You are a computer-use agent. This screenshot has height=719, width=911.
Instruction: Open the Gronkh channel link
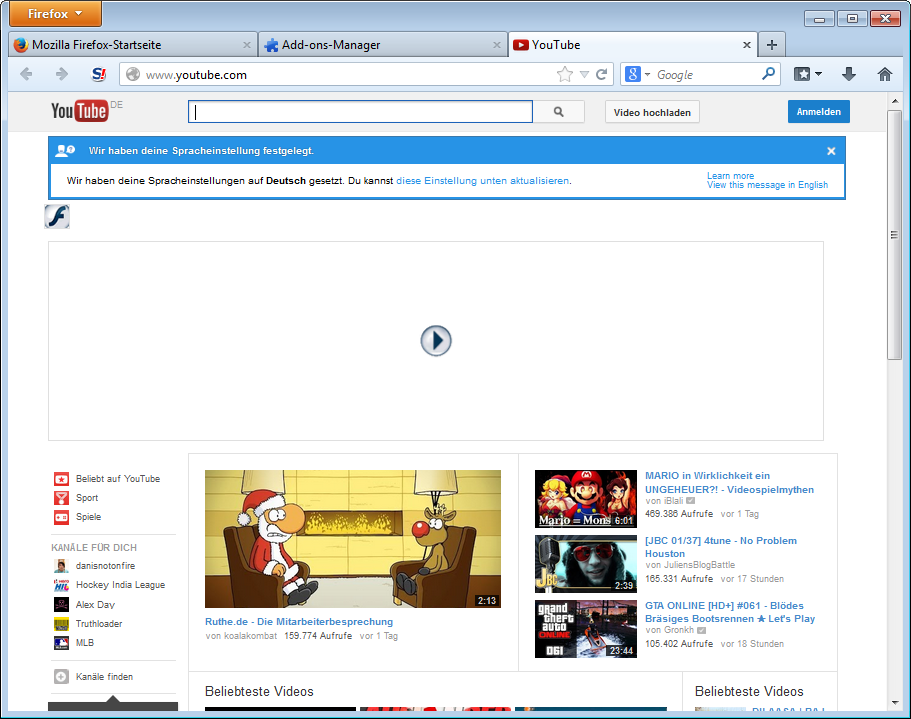coord(679,630)
